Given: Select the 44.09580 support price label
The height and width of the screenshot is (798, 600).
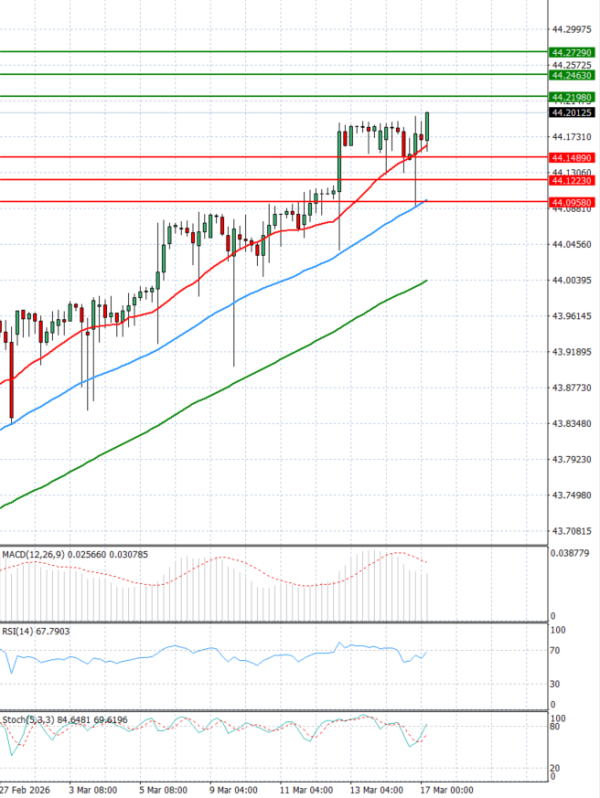Looking at the screenshot, I should (572, 202).
